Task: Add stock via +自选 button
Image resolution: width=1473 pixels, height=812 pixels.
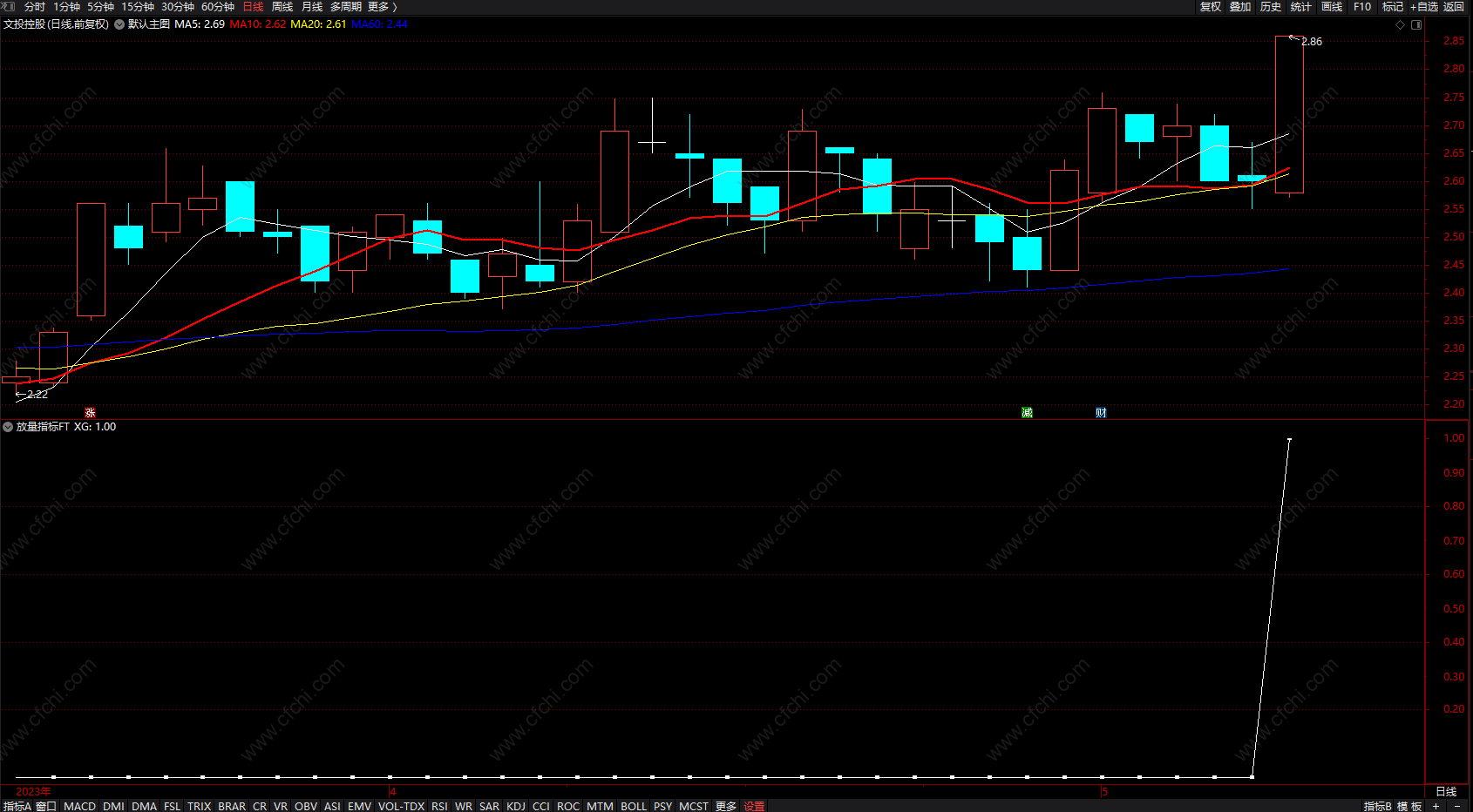Action: 1424,7
